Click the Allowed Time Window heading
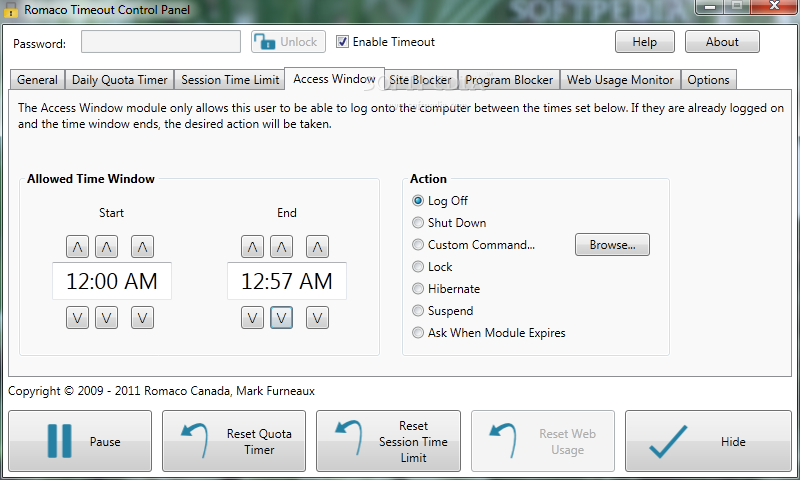The height and width of the screenshot is (480, 800). pos(91,179)
